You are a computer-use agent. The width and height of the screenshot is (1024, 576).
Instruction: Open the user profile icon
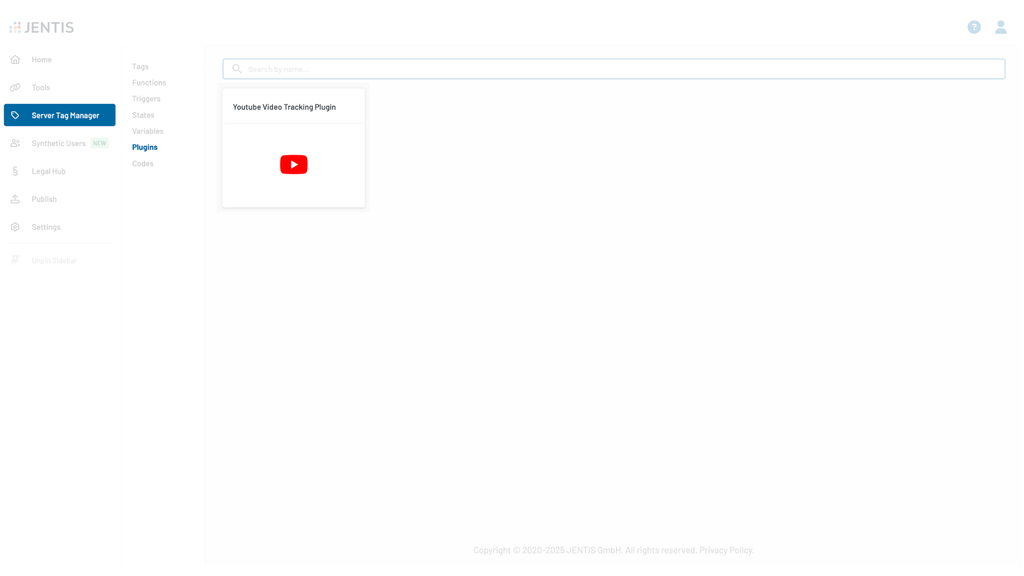(1000, 27)
